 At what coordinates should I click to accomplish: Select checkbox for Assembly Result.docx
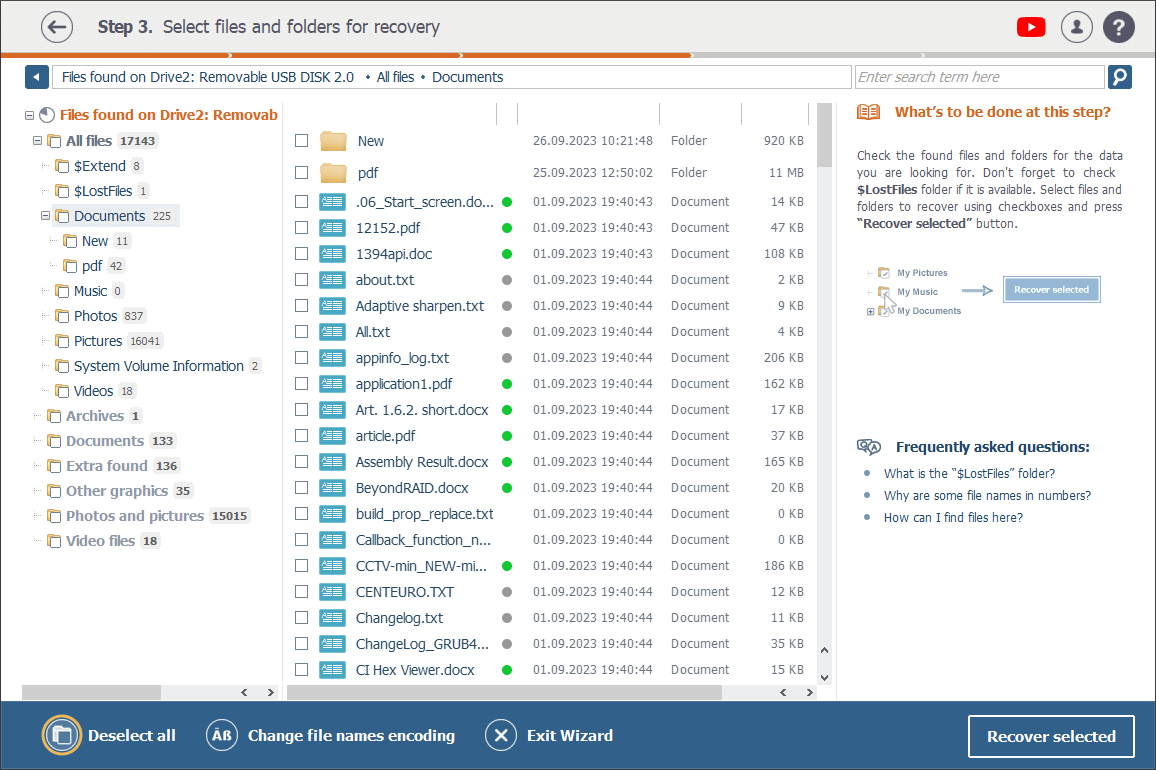302,462
